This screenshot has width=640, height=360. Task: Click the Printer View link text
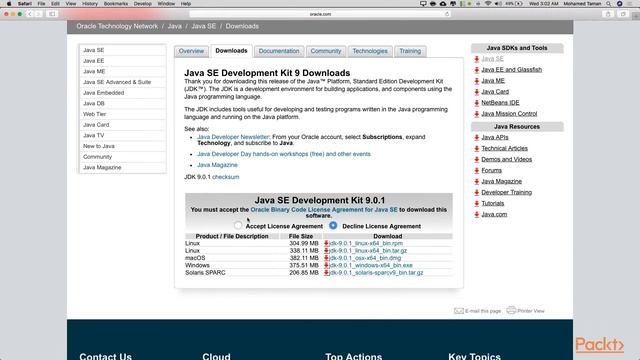click(531, 311)
